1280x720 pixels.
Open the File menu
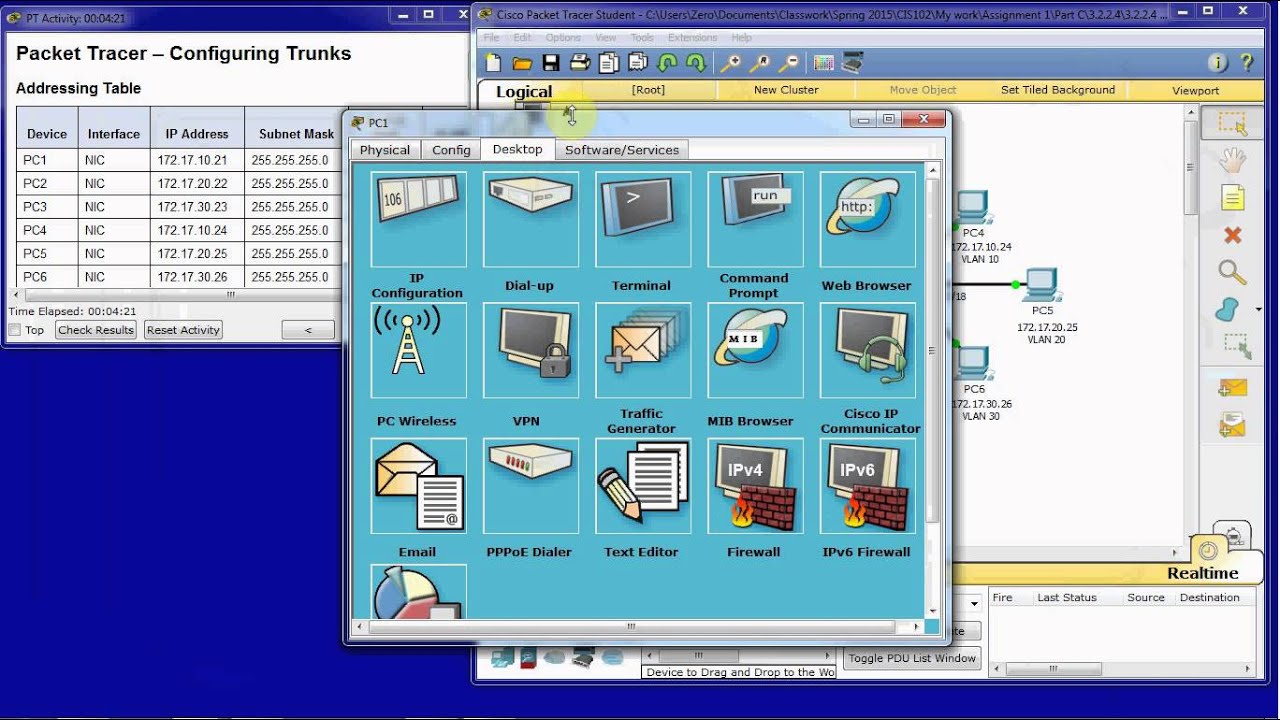pos(491,38)
